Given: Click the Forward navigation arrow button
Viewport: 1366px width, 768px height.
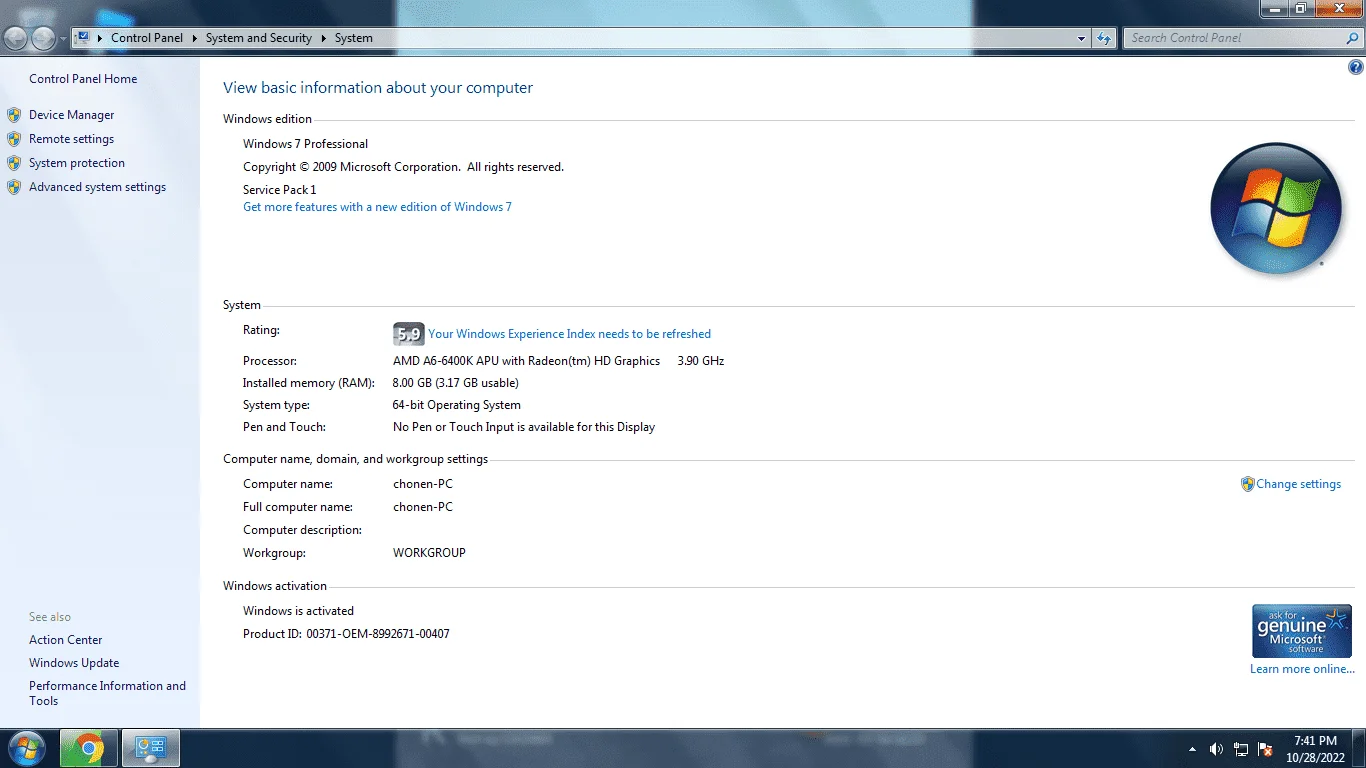Looking at the screenshot, I should pos(43,38).
